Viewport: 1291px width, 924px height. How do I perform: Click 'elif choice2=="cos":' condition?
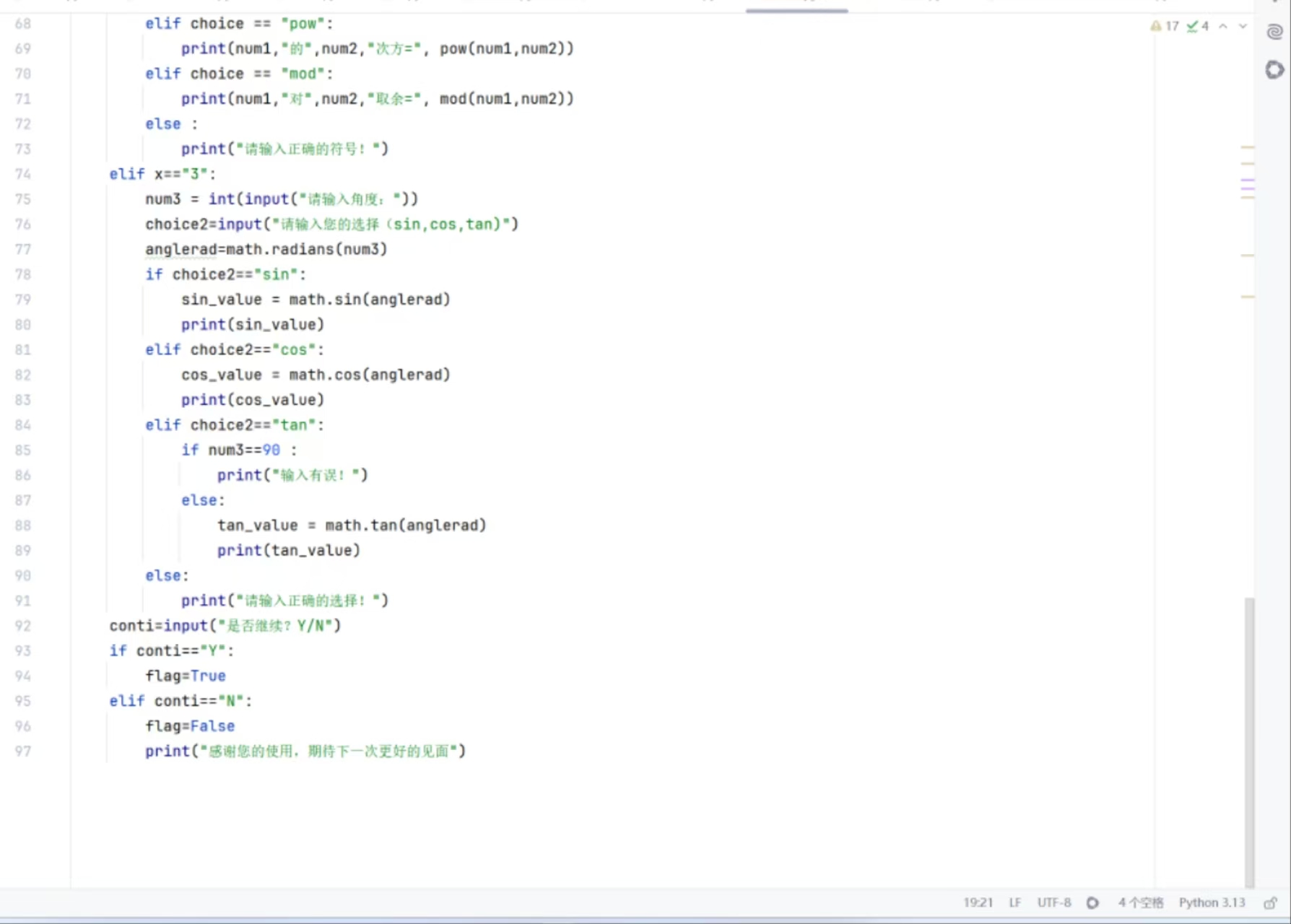235,350
